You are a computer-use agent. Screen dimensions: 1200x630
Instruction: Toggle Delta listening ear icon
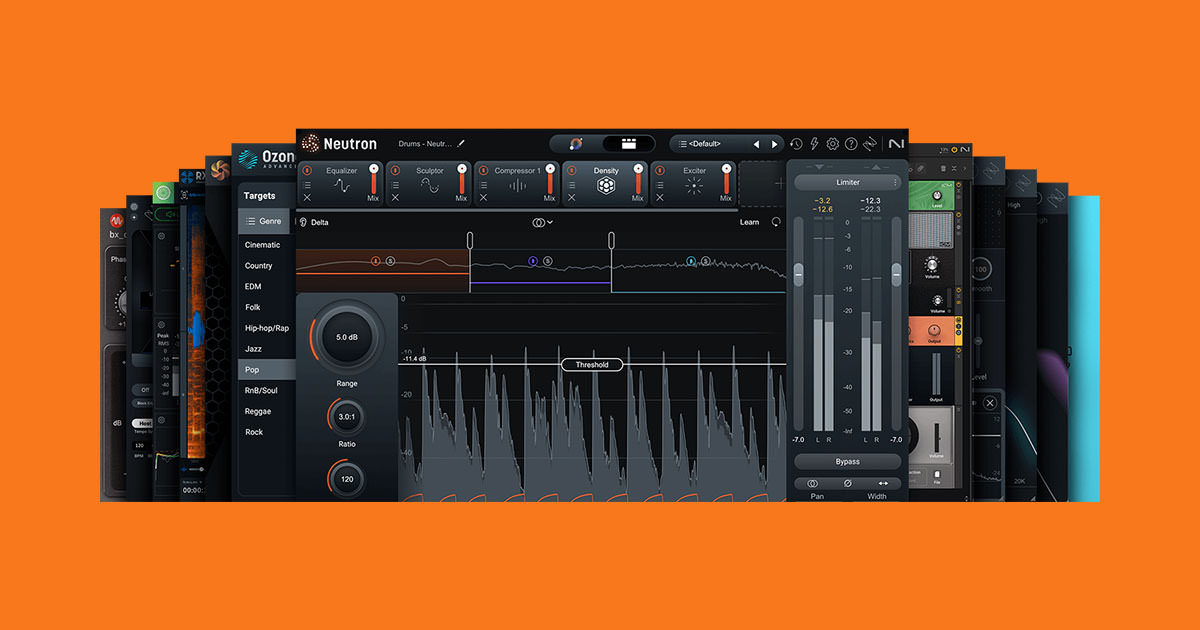[x=303, y=222]
